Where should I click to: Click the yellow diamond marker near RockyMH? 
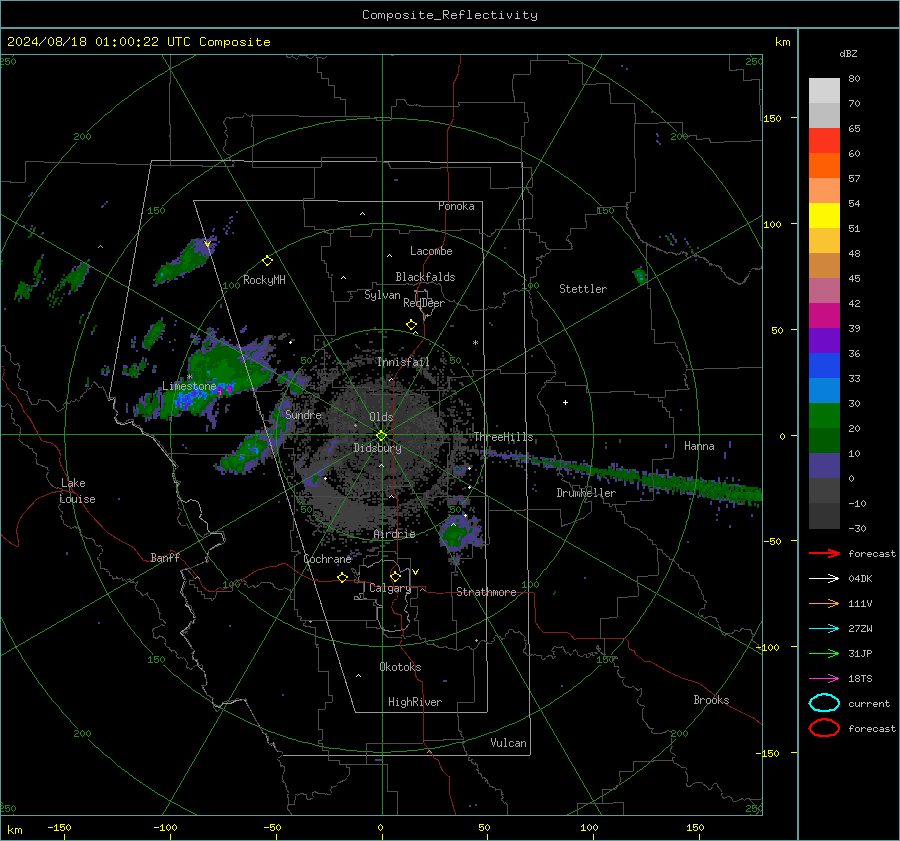267,261
